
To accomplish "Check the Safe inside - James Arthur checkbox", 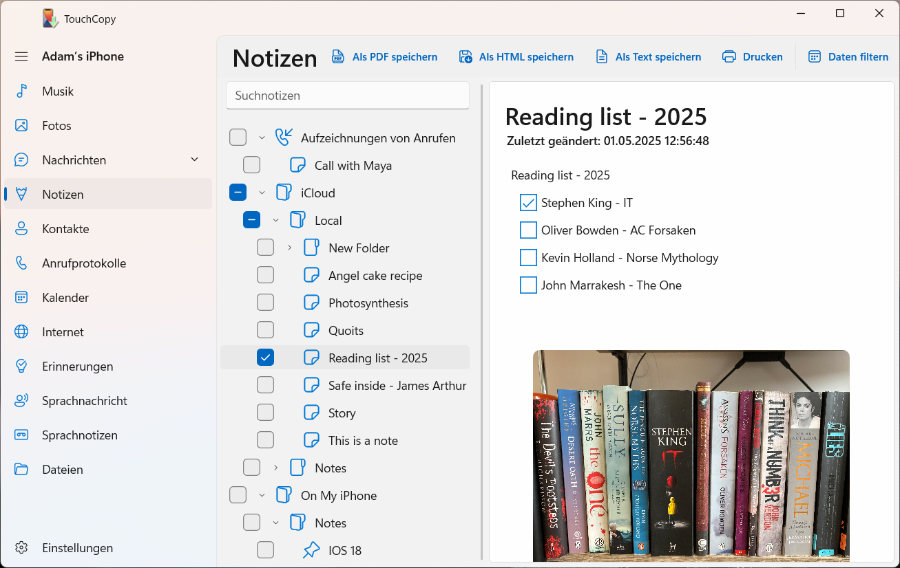I will pyautogui.click(x=265, y=385).
